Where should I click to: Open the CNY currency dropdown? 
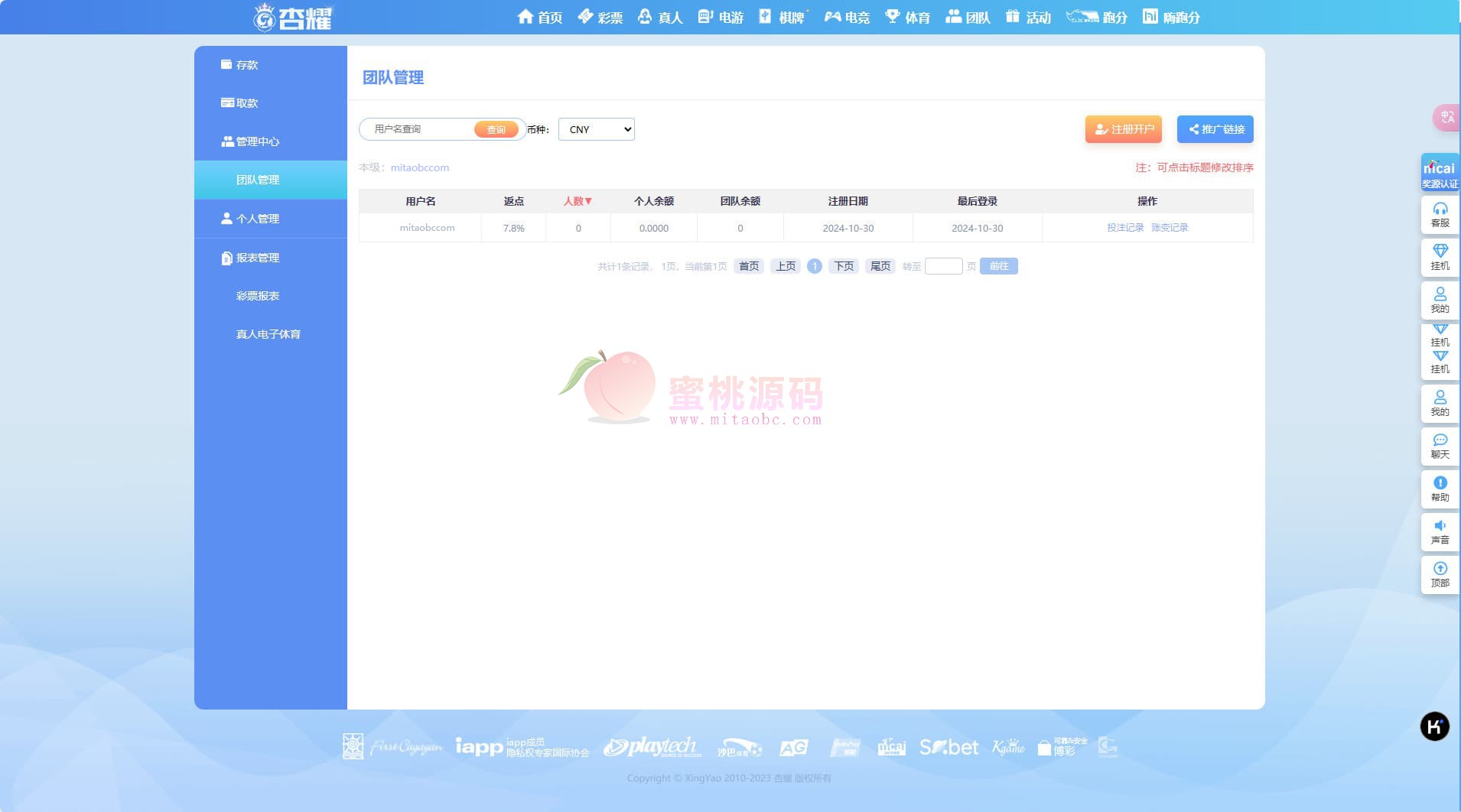pyautogui.click(x=596, y=129)
